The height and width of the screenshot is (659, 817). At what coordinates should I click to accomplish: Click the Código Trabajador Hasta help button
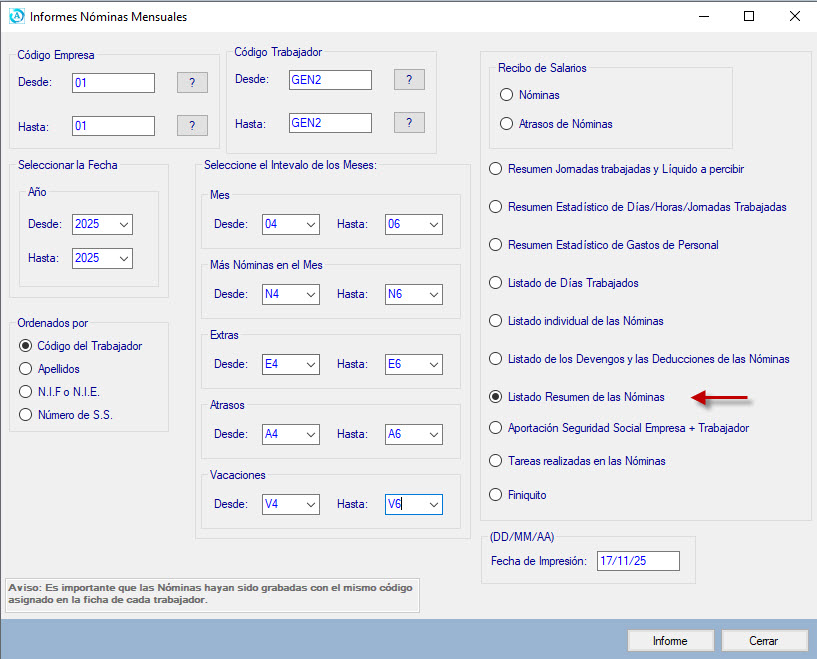pyautogui.click(x=409, y=123)
